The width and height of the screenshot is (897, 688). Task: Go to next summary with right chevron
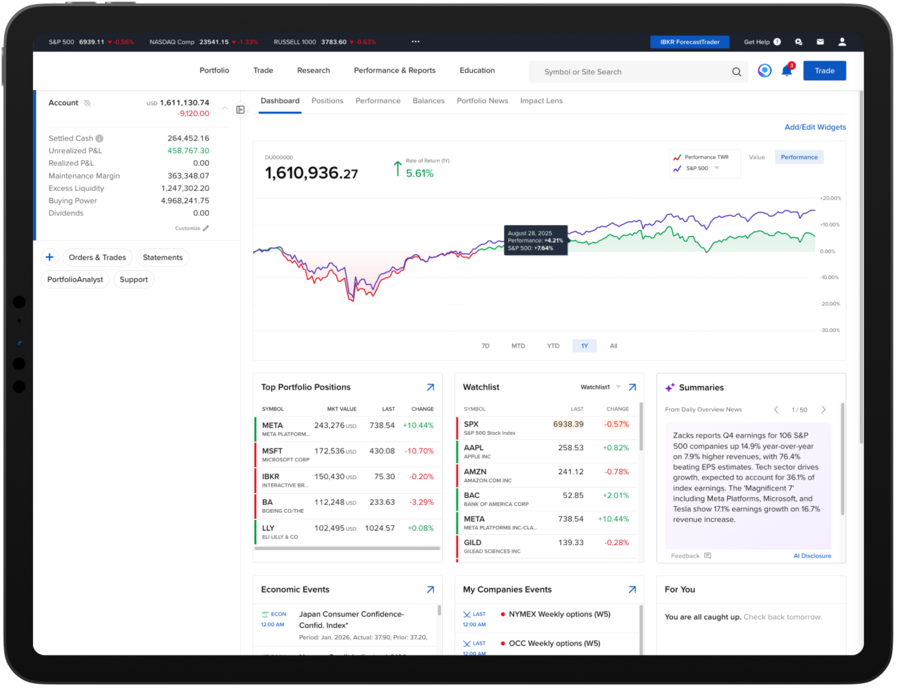(x=823, y=409)
